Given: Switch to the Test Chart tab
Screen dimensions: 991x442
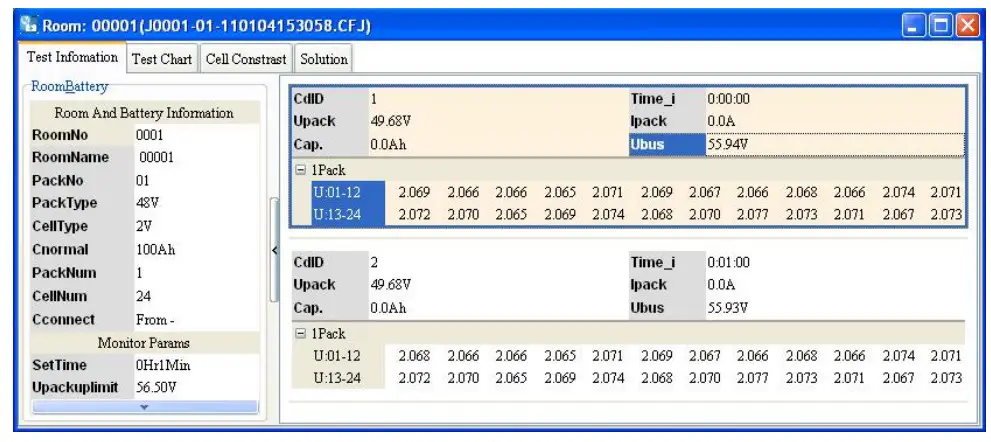Looking at the screenshot, I should tap(162, 59).
